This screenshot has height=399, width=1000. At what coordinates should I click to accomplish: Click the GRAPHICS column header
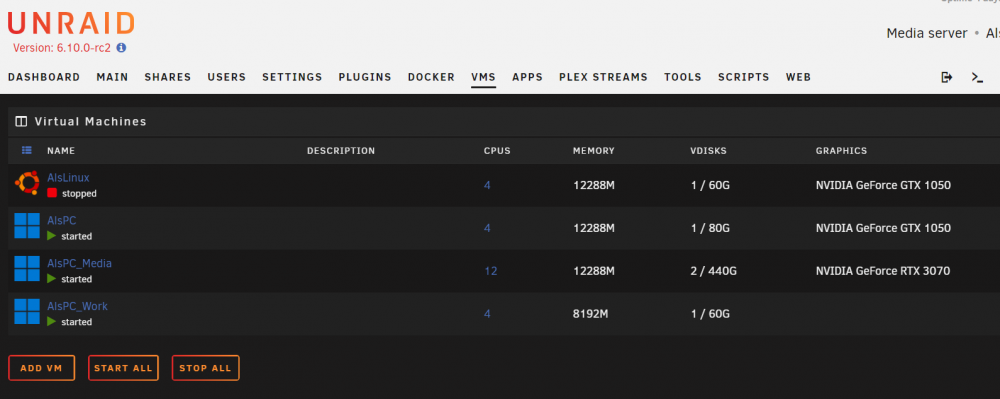(x=841, y=151)
